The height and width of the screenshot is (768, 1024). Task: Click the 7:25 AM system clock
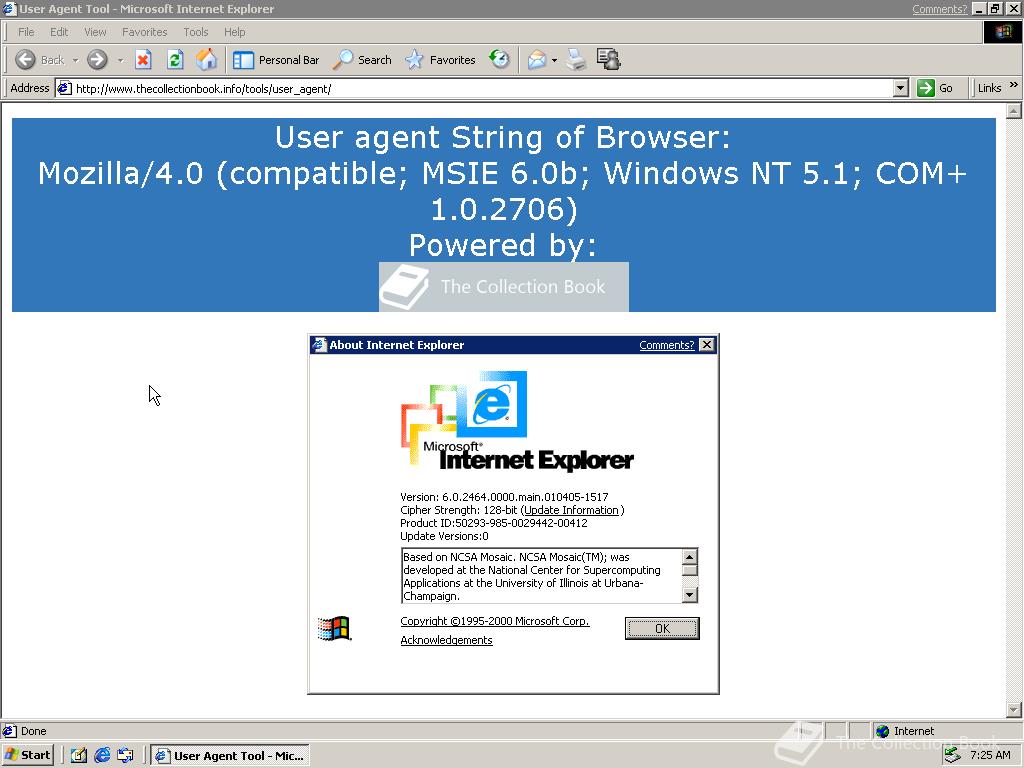click(x=990, y=755)
